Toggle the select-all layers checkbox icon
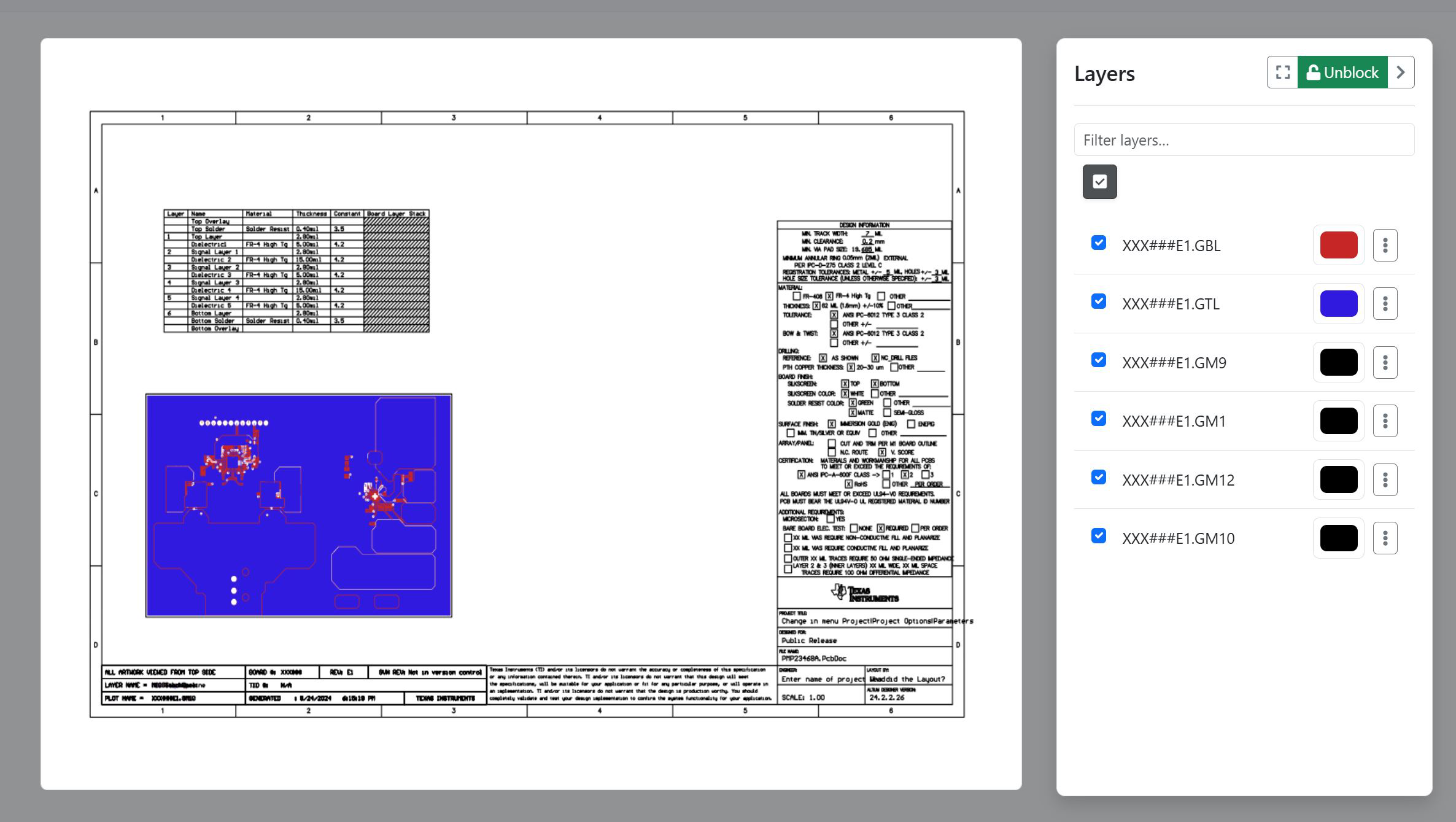 click(x=1099, y=182)
